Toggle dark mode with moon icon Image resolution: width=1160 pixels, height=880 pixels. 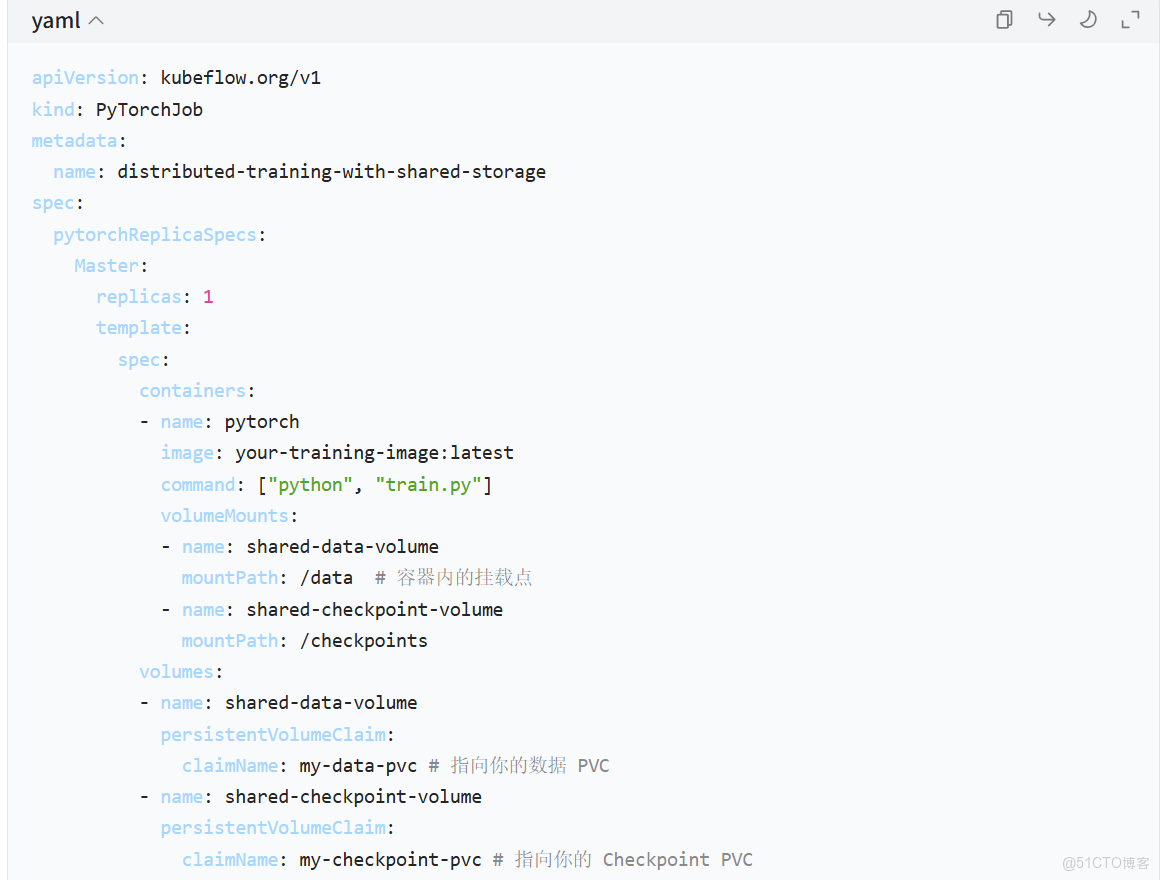click(x=1088, y=20)
